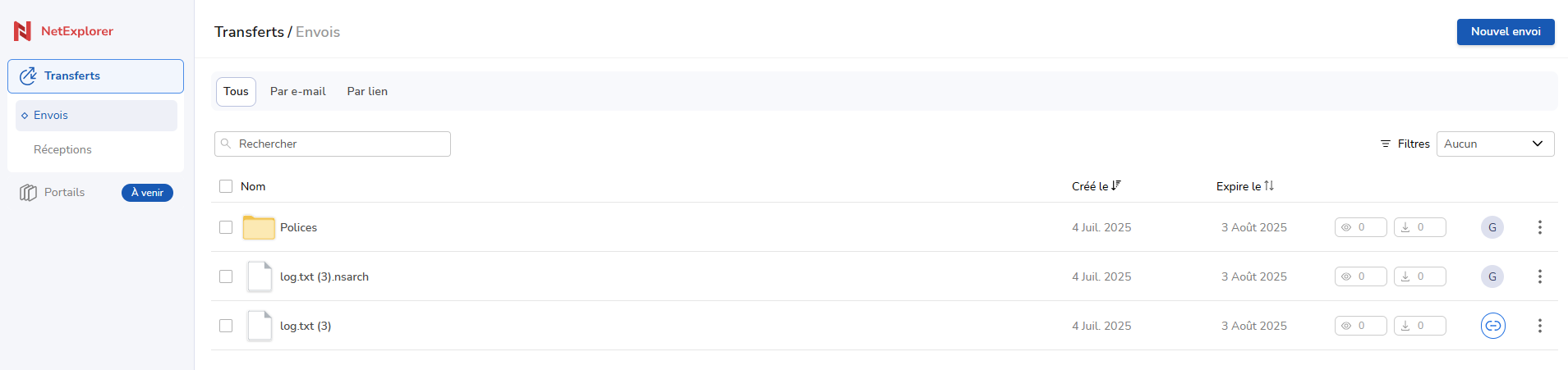The width and height of the screenshot is (1568, 370).
Task: Click the downloads counter for Polices
Action: [x=1419, y=227]
